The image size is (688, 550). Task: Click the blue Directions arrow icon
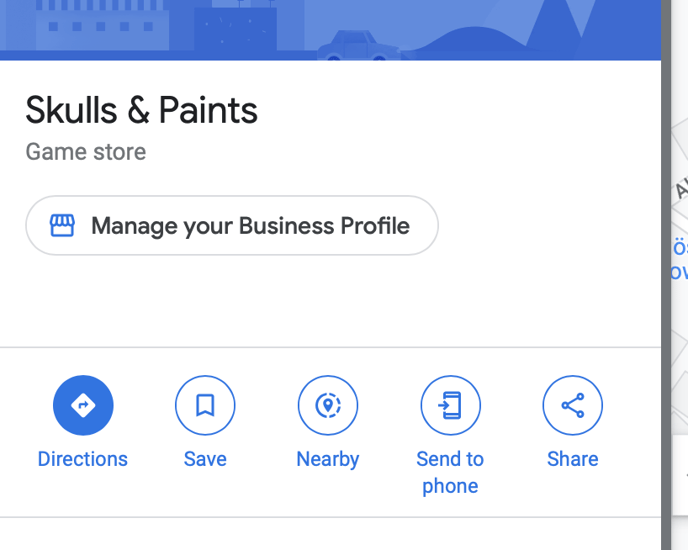coord(83,405)
